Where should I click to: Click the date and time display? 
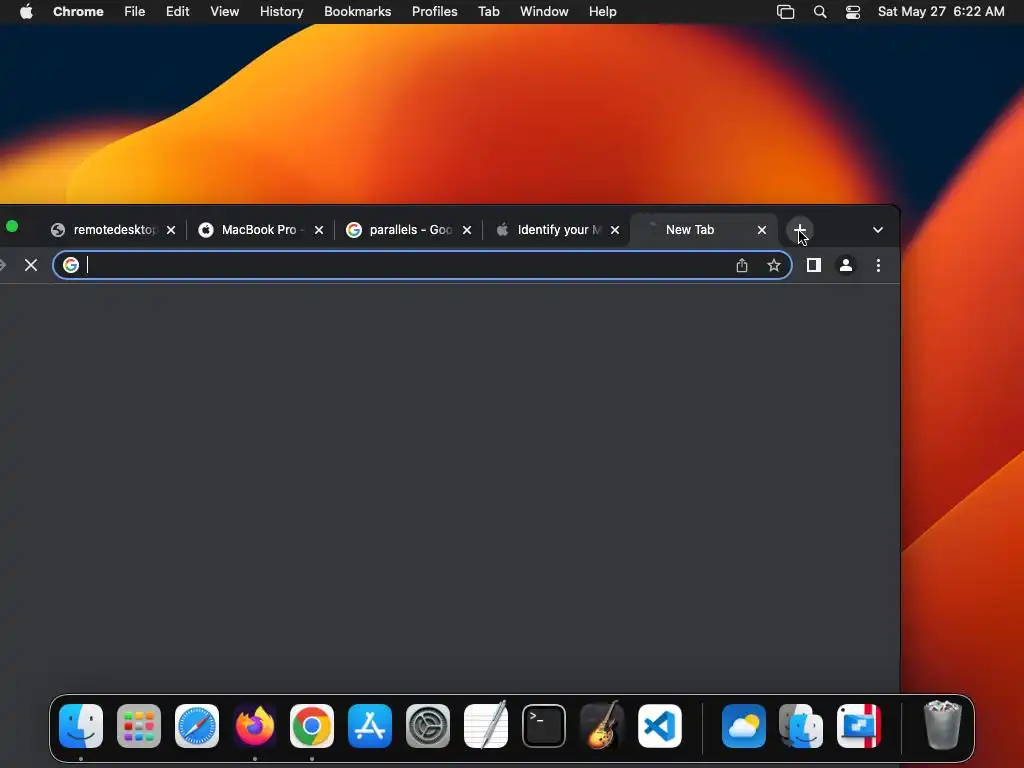tap(941, 12)
